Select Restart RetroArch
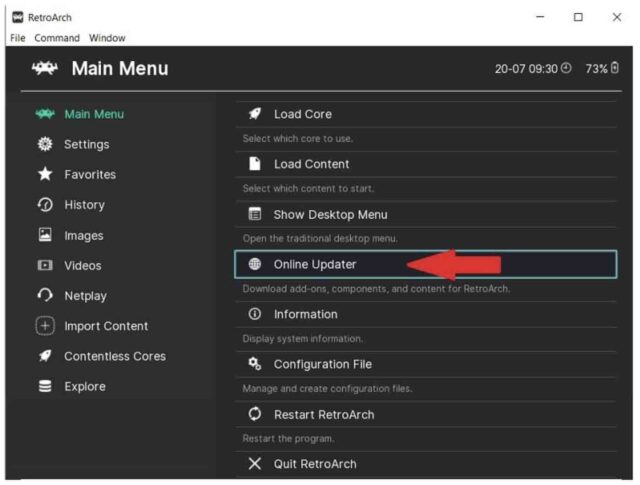Screen dimensions: 640x485 [323, 414]
